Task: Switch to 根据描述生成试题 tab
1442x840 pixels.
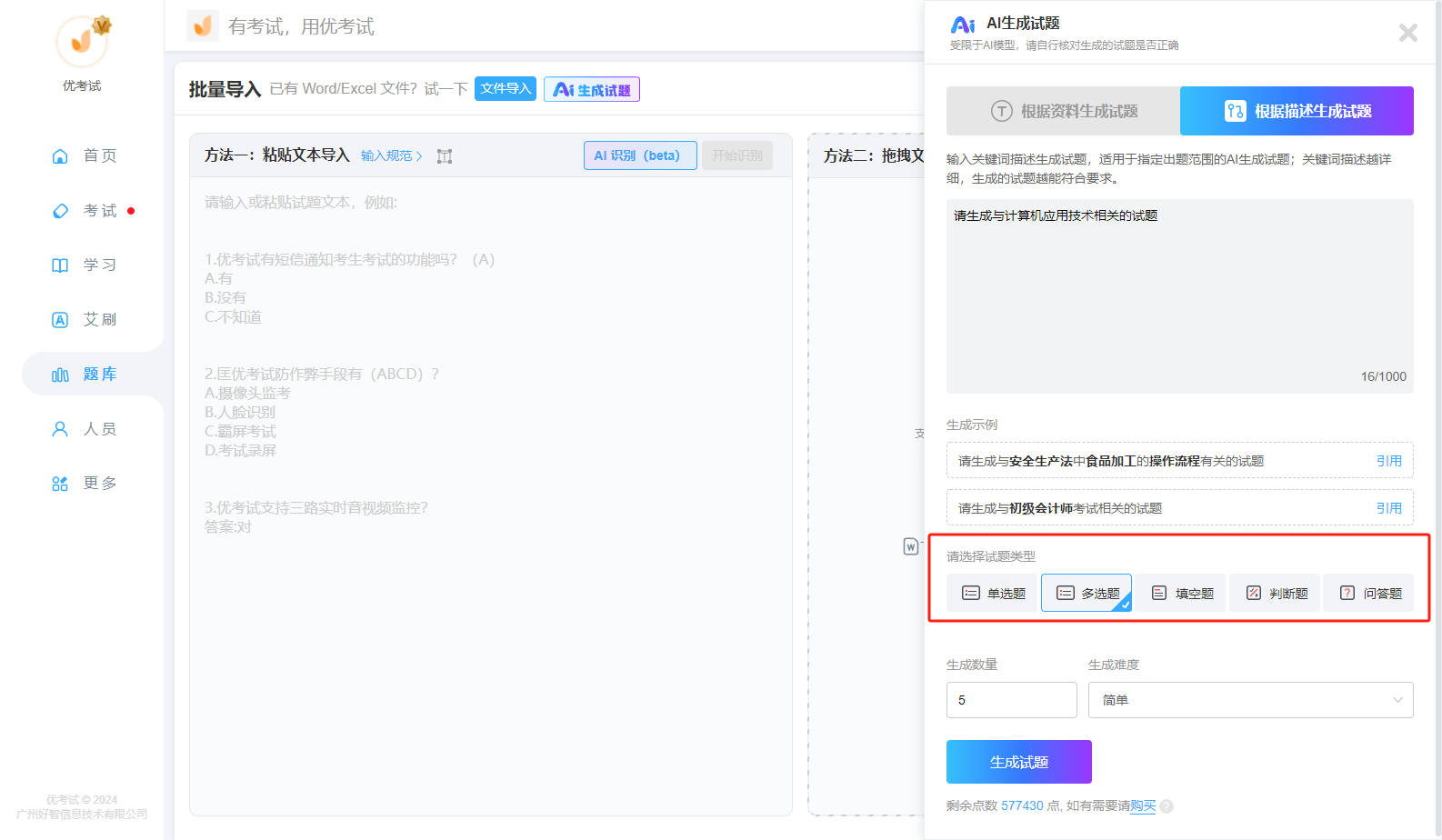Action: click(1297, 111)
